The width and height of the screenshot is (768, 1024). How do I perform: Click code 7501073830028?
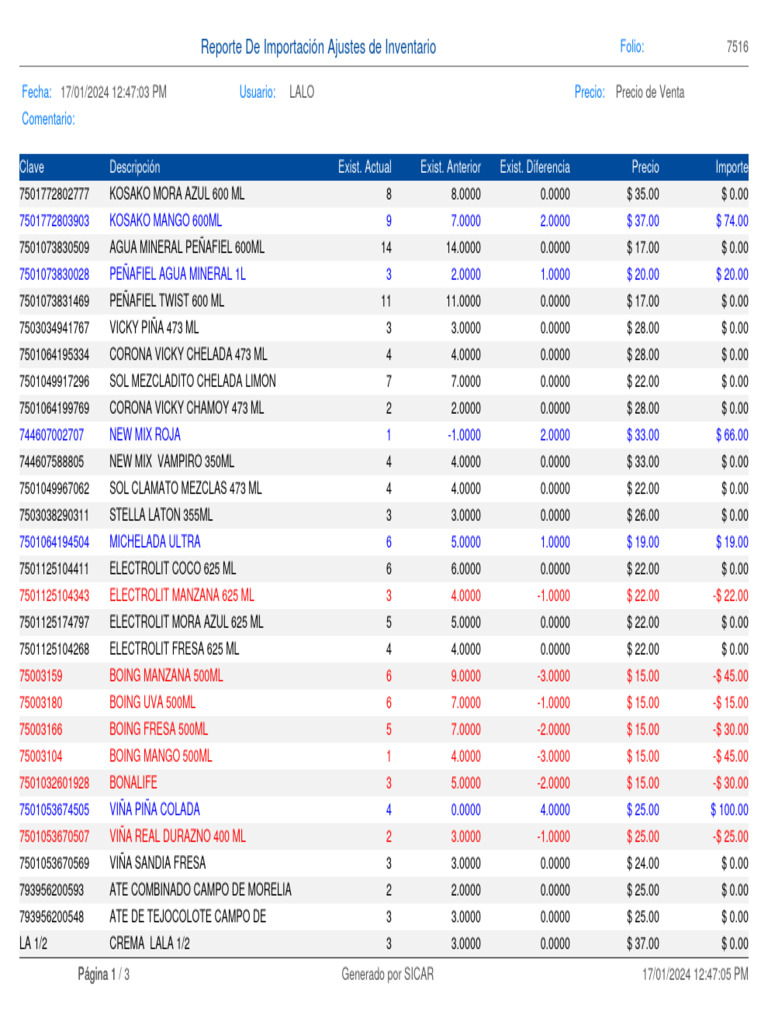click(54, 274)
